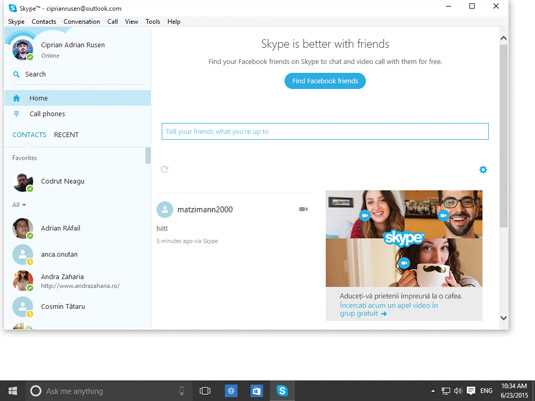Open the Tools menu

153,22
